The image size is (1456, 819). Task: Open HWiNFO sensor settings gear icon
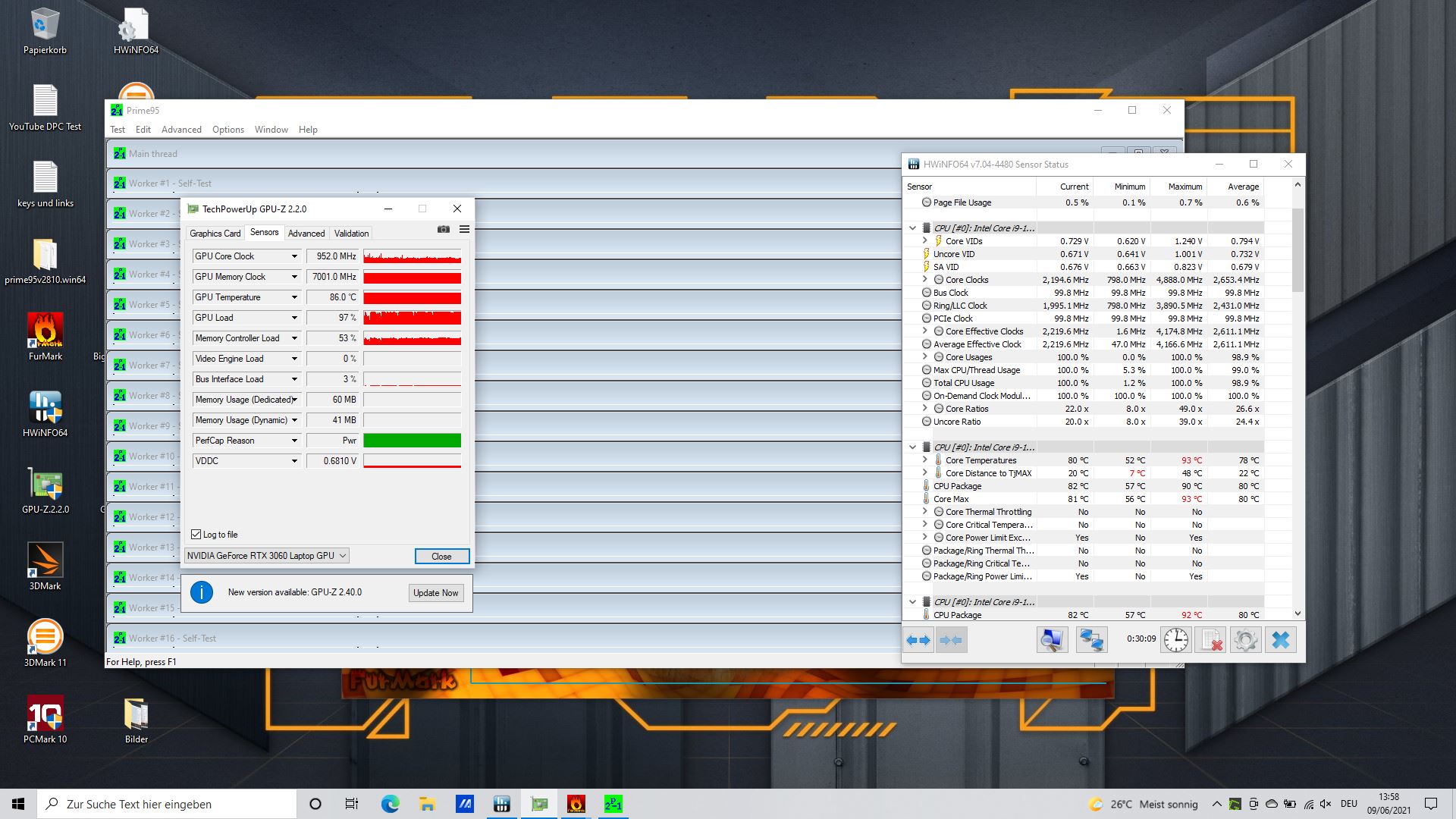(1245, 640)
